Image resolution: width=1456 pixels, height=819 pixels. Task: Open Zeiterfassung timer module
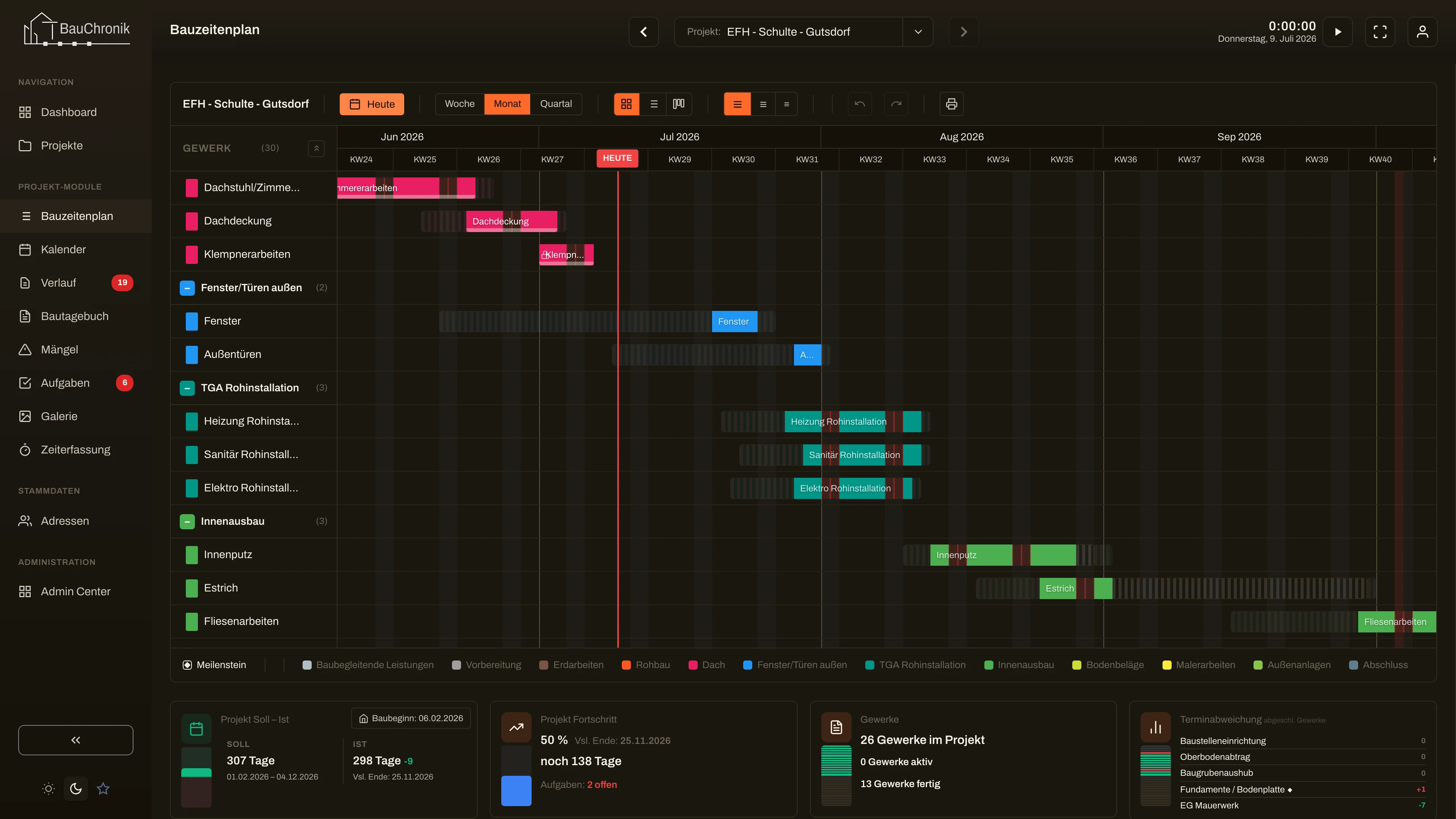pyautogui.click(x=76, y=449)
